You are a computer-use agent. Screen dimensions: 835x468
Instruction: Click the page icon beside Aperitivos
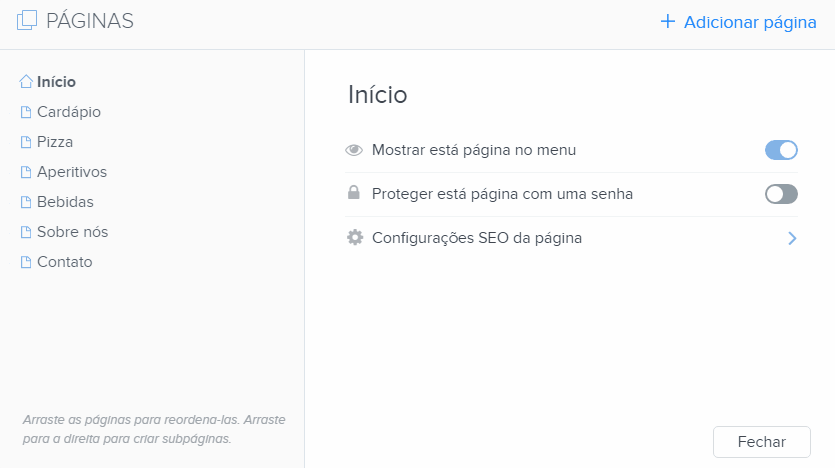pyautogui.click(x=26, y=172)
